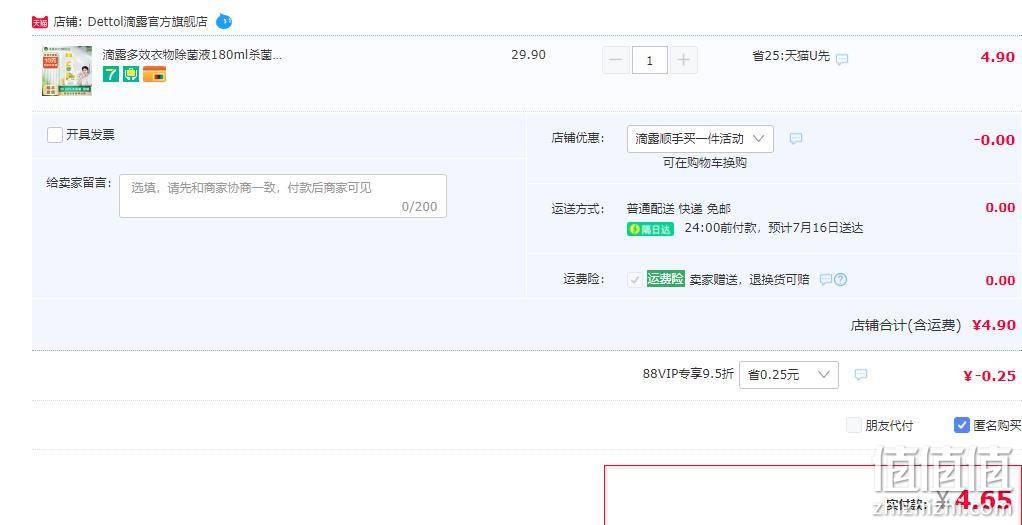
Task: Tick the 朋友代付 friend-pay checkbox
Action: pyautogui.click(x=853, y=425)
